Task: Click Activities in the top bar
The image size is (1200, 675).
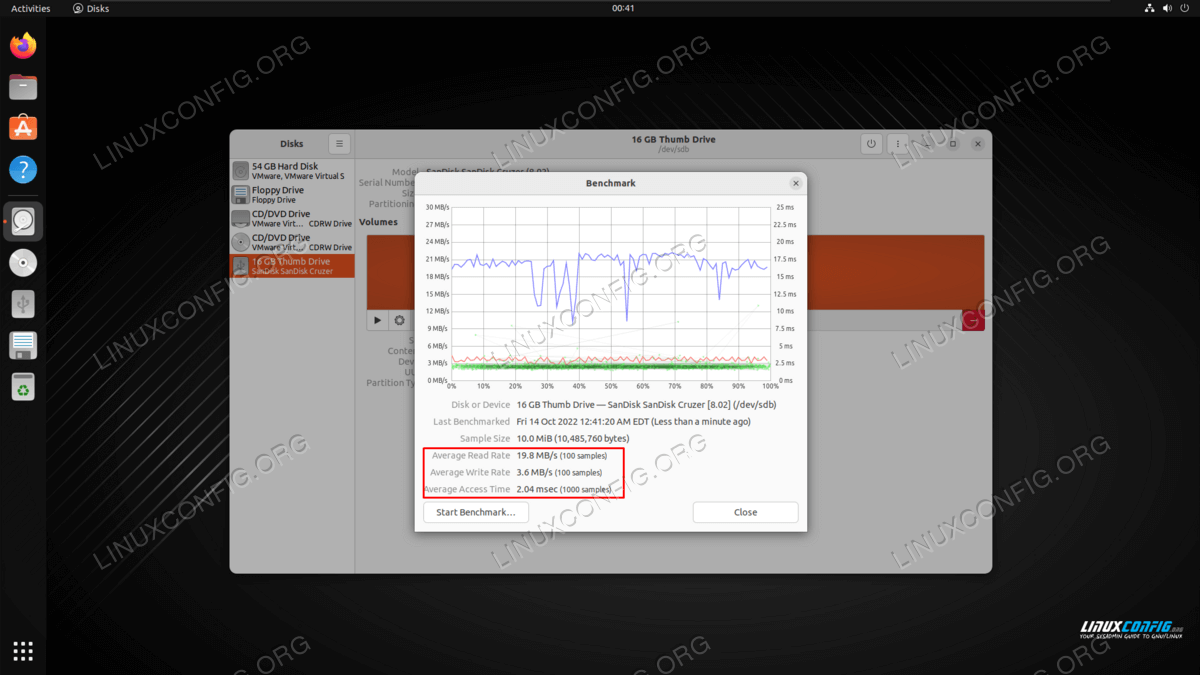Action: click(30, 8)
